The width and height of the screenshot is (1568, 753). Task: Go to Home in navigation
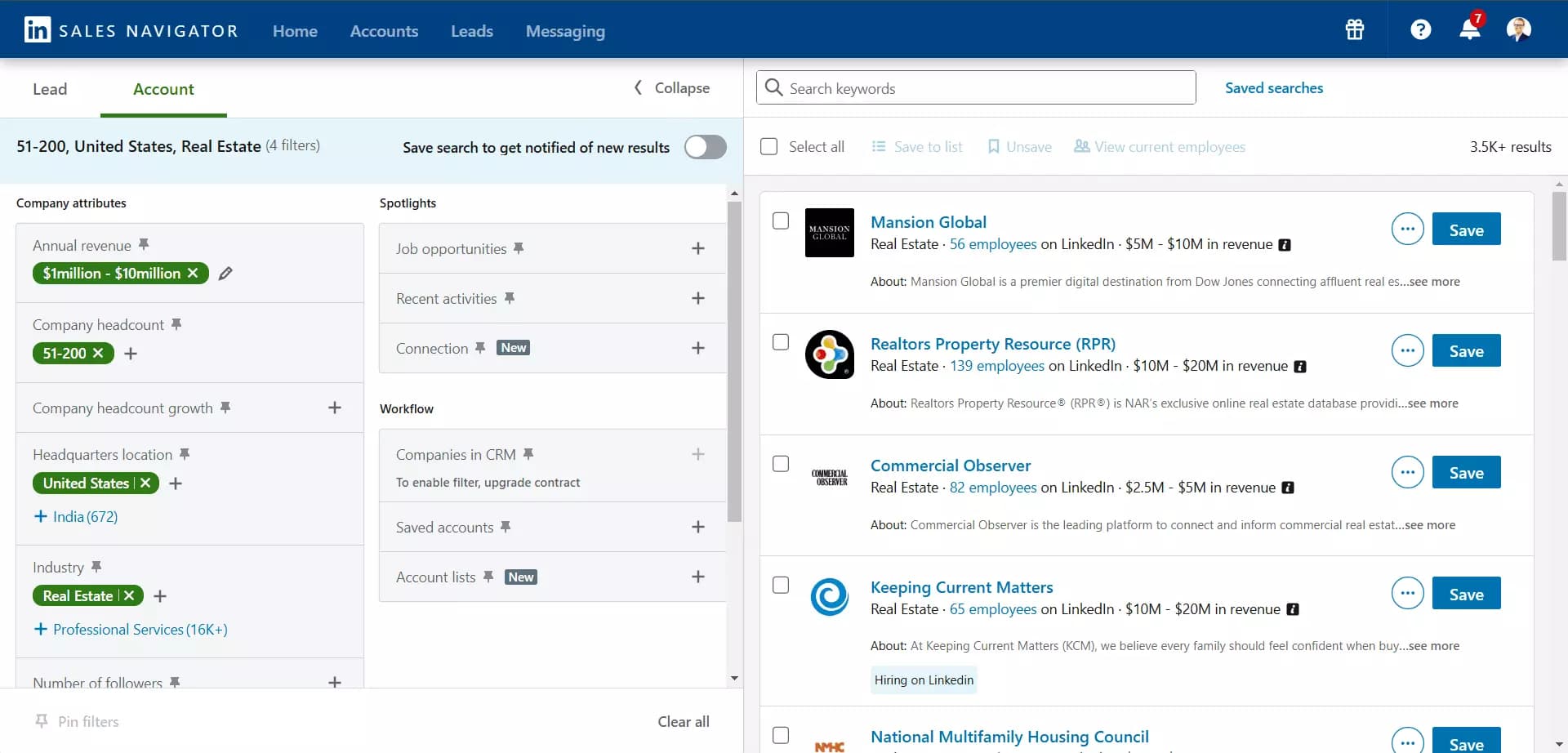tap(295, 31)
